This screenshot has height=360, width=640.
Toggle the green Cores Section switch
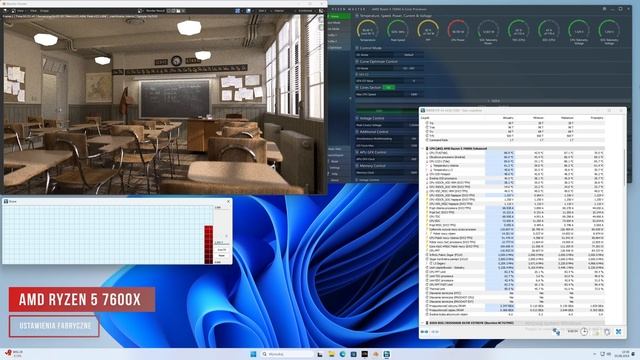389,88
